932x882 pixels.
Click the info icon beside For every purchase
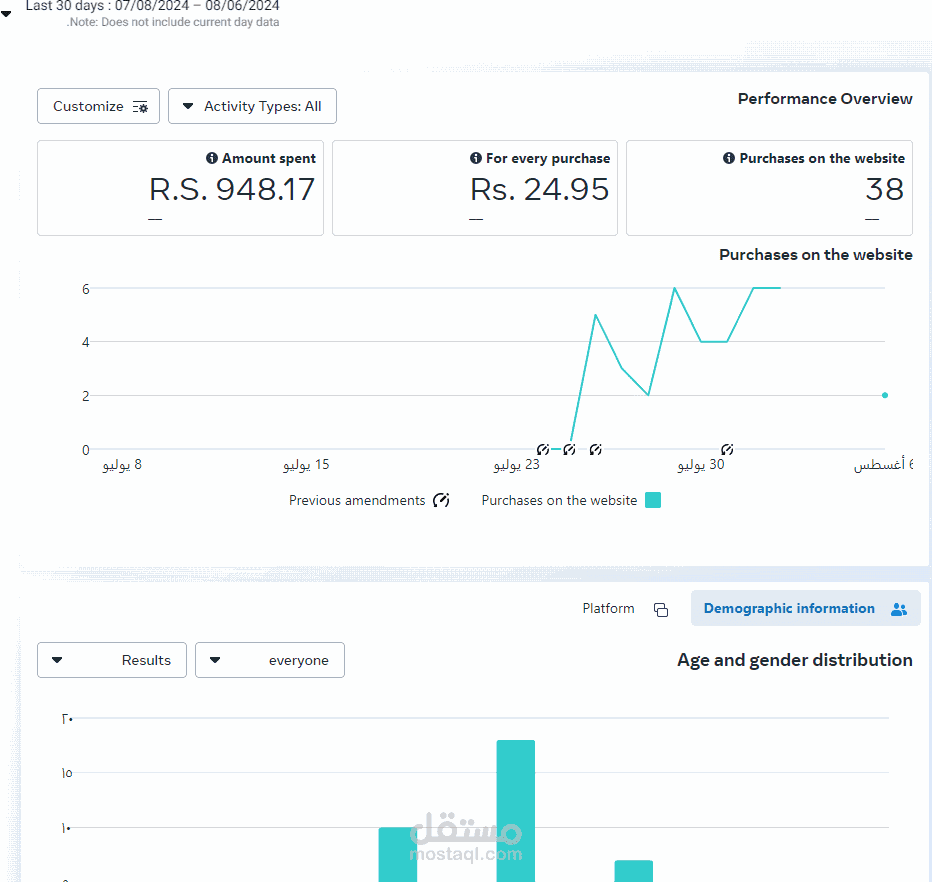(x=476, y=158)
